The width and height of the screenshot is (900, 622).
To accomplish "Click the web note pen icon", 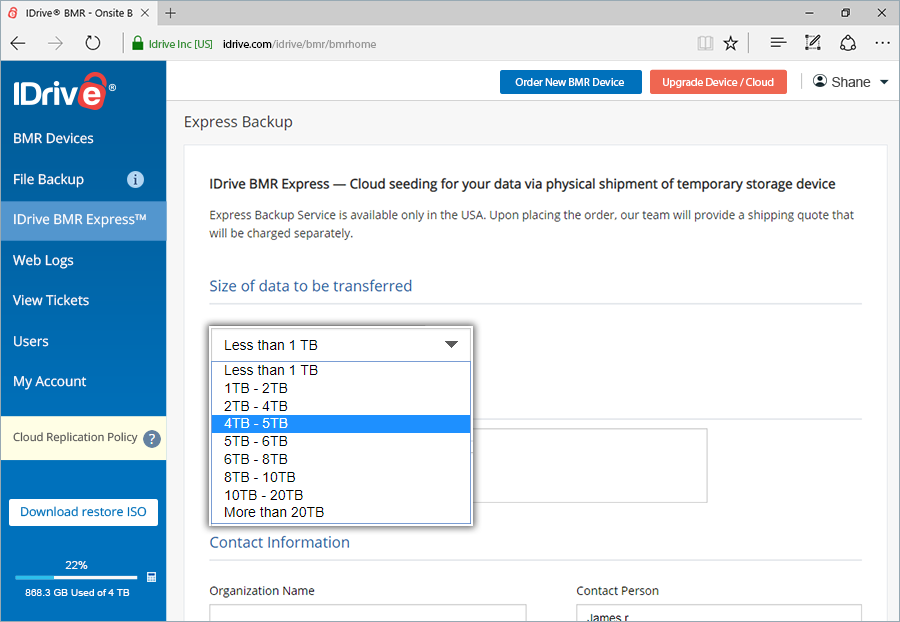I will [812, 43].
